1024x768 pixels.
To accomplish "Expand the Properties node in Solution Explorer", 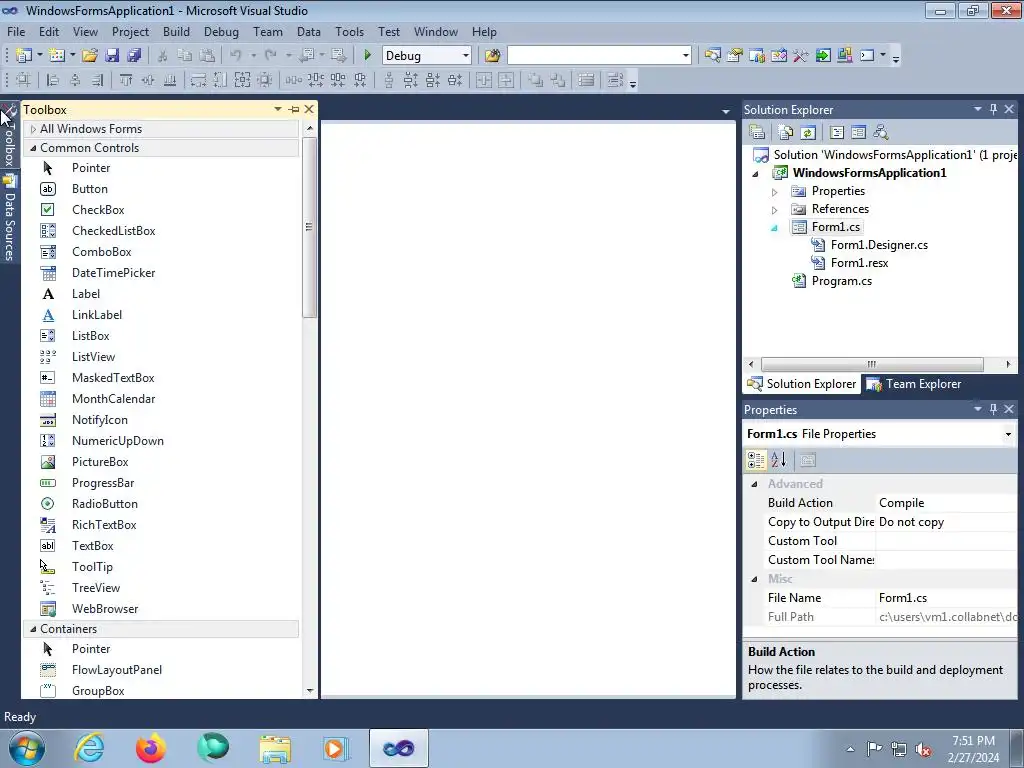I will click(x=775, y=192).
